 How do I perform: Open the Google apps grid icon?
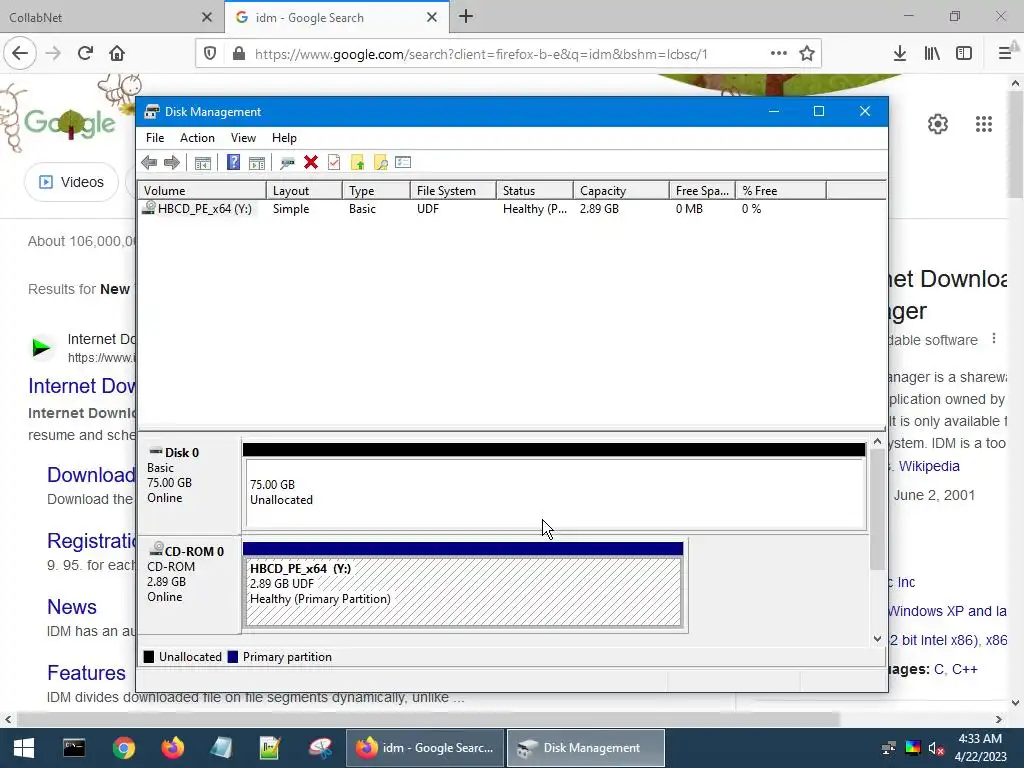click(x=984, y=124)
